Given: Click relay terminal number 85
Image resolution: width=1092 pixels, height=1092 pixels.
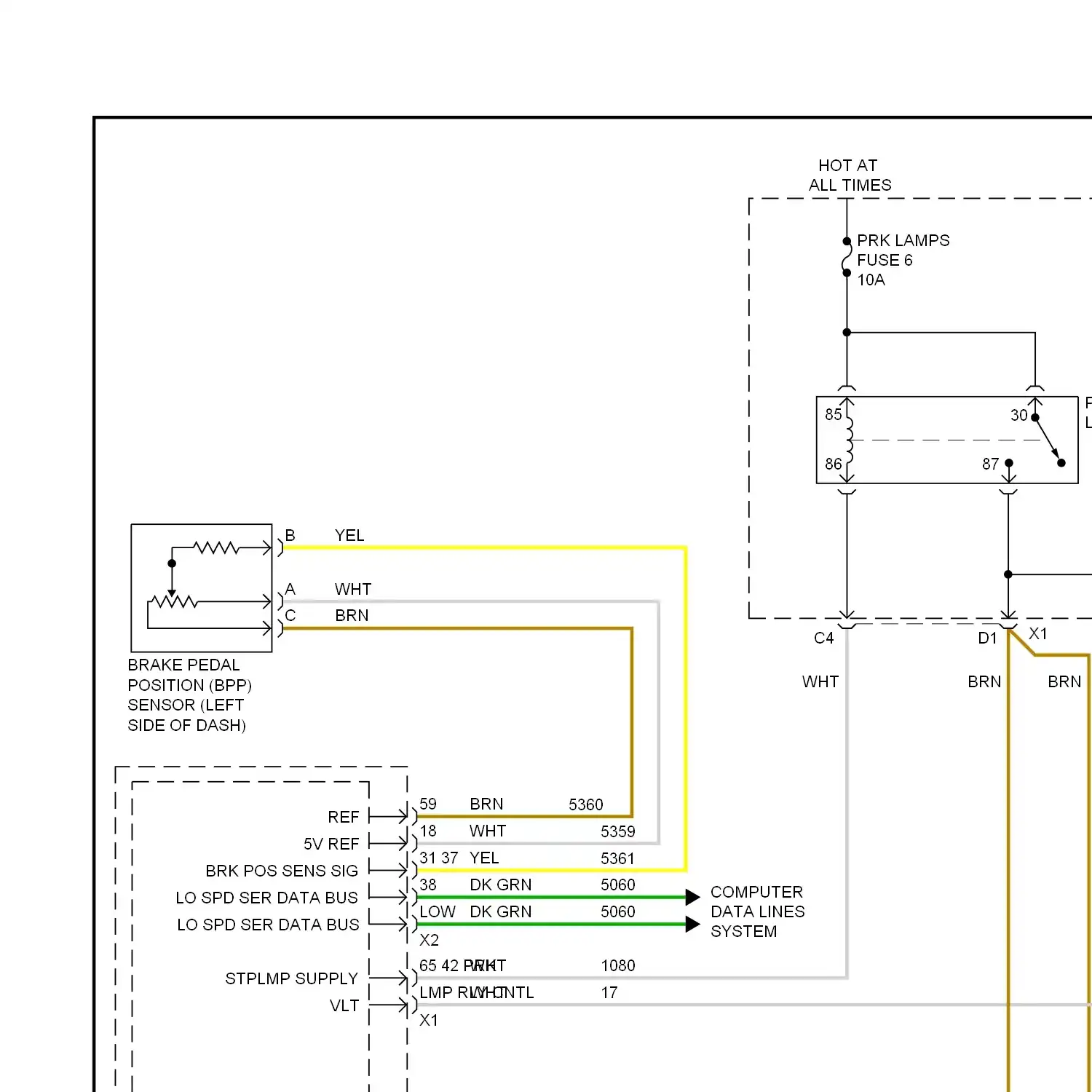Looking at the screenshot, I should tap(833, 414).
